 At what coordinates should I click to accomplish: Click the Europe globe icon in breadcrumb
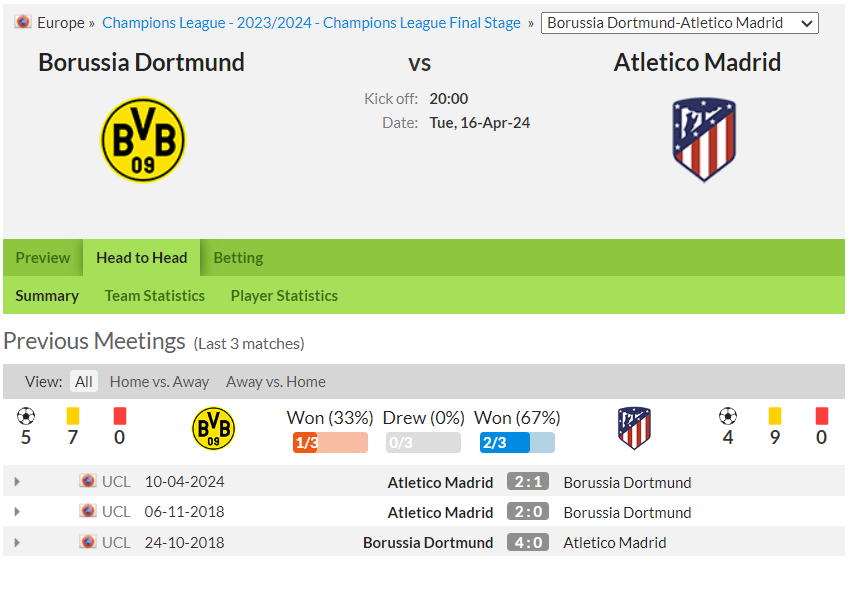pyautogui.click(x=23, y=22)
